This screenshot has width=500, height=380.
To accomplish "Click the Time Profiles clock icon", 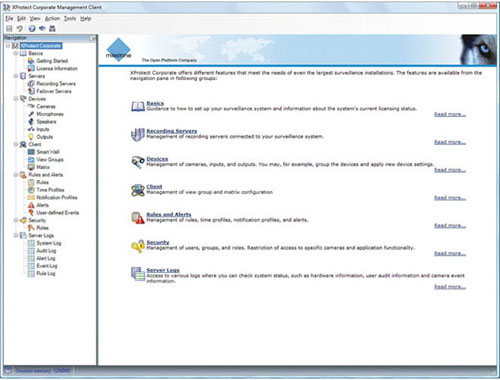I will [x=31, y=190].
